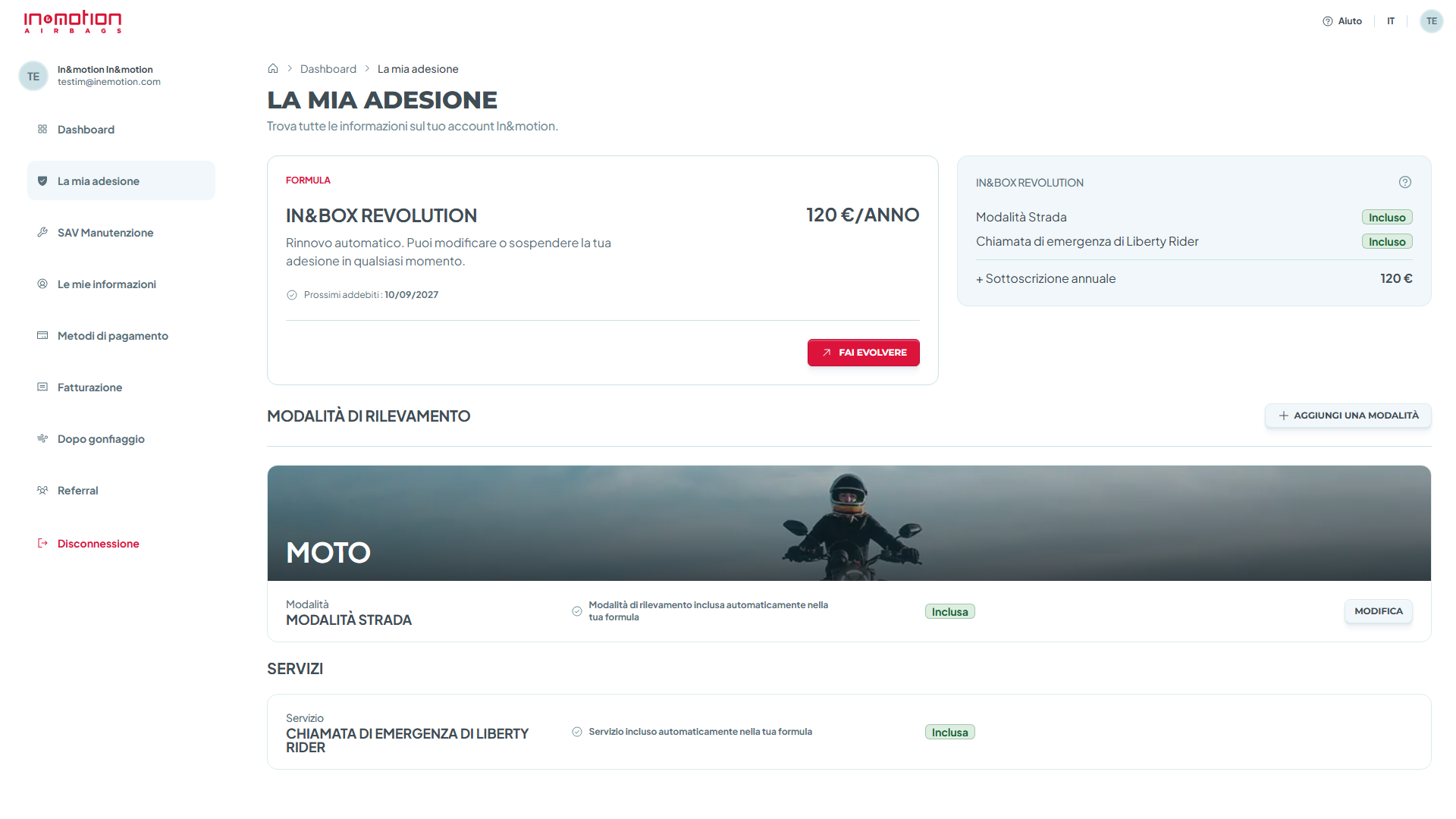Click the Sottoscrizione annuale line
The height and width of the screenshot is (819, 1456).
pos(1194,279)
